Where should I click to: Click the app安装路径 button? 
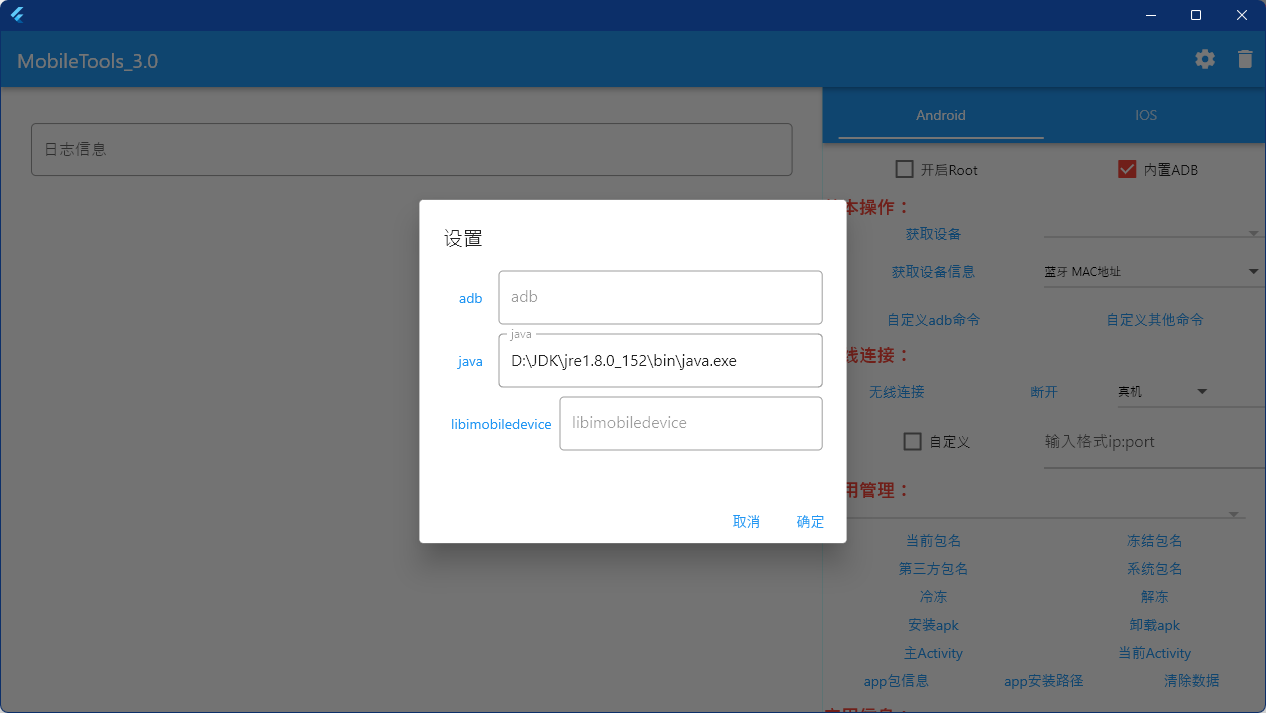pyautogui.click(x=1043, y=681)
